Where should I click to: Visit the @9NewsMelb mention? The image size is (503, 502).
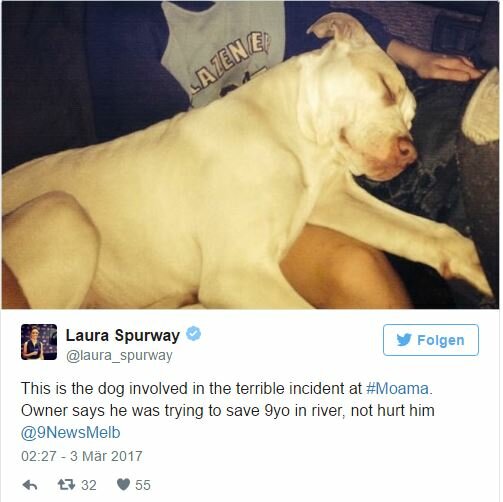coord(70,432)
